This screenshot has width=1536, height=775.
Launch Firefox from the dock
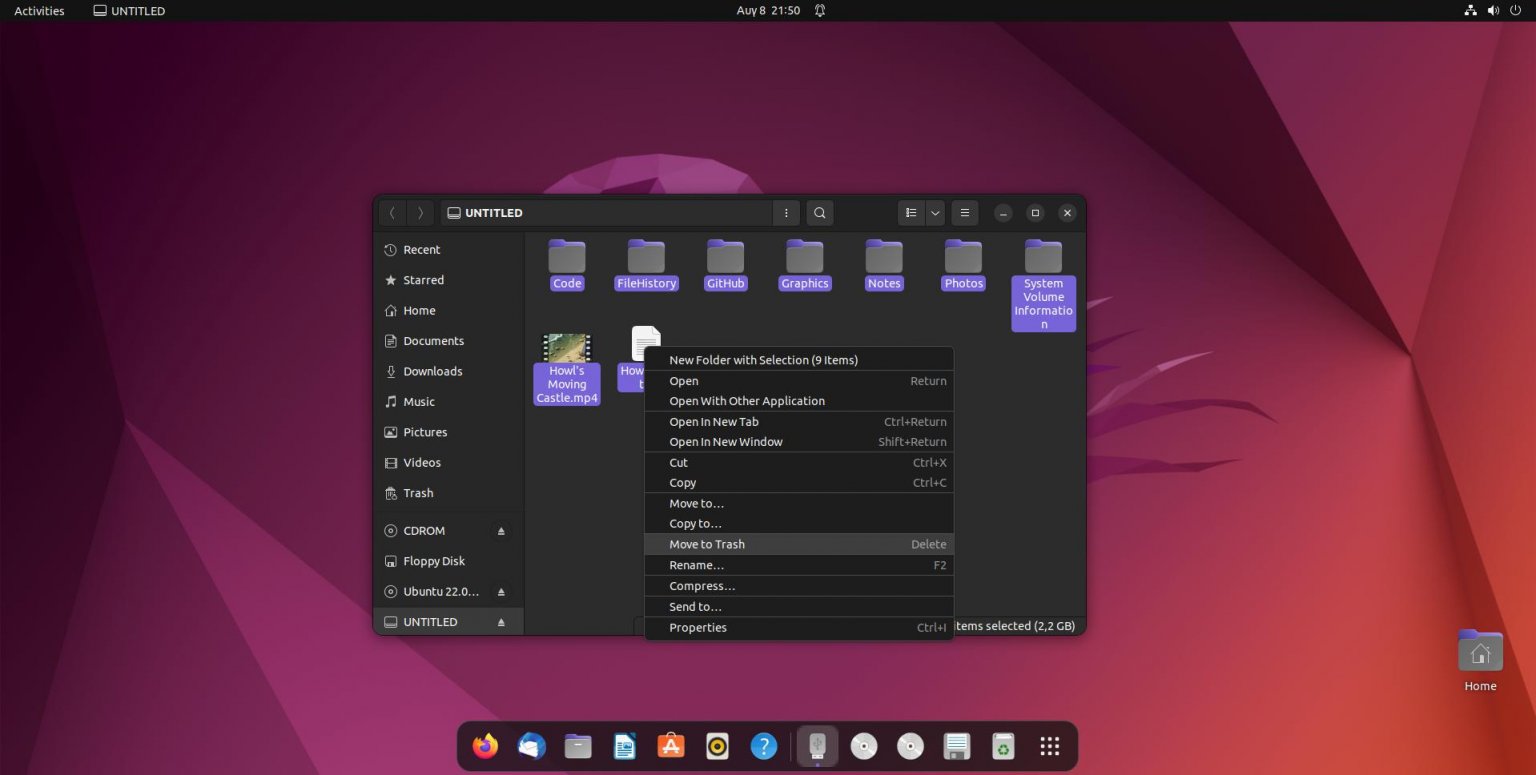[485, 745]
